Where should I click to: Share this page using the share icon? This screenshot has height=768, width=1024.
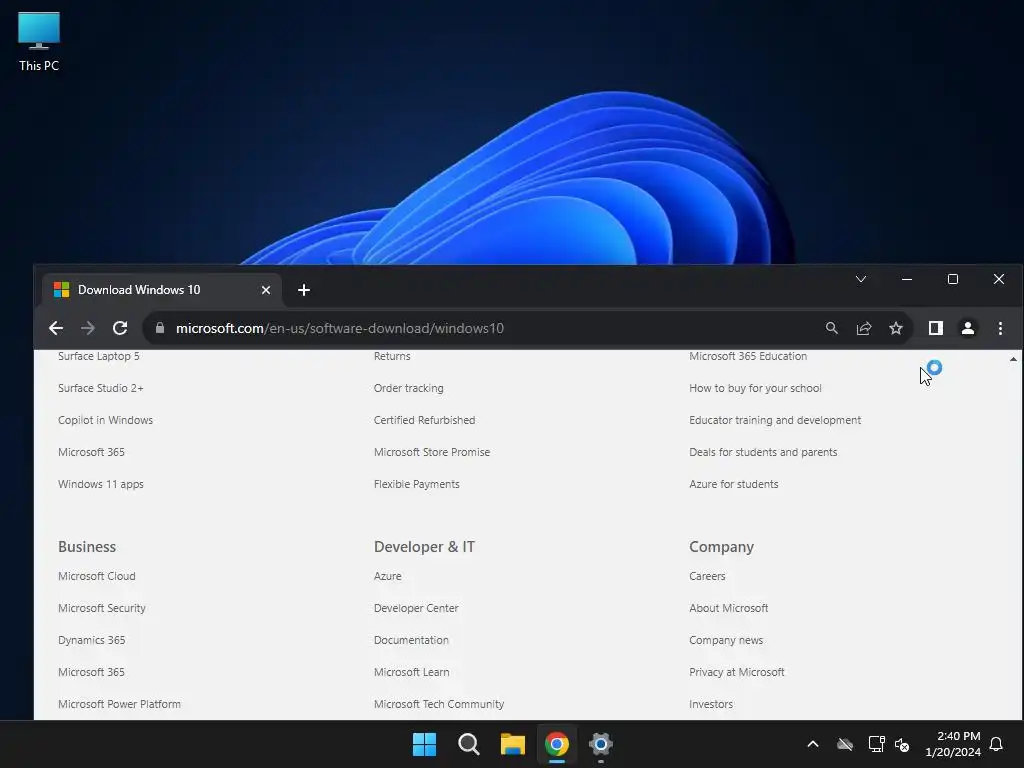[x=864, y=328]
